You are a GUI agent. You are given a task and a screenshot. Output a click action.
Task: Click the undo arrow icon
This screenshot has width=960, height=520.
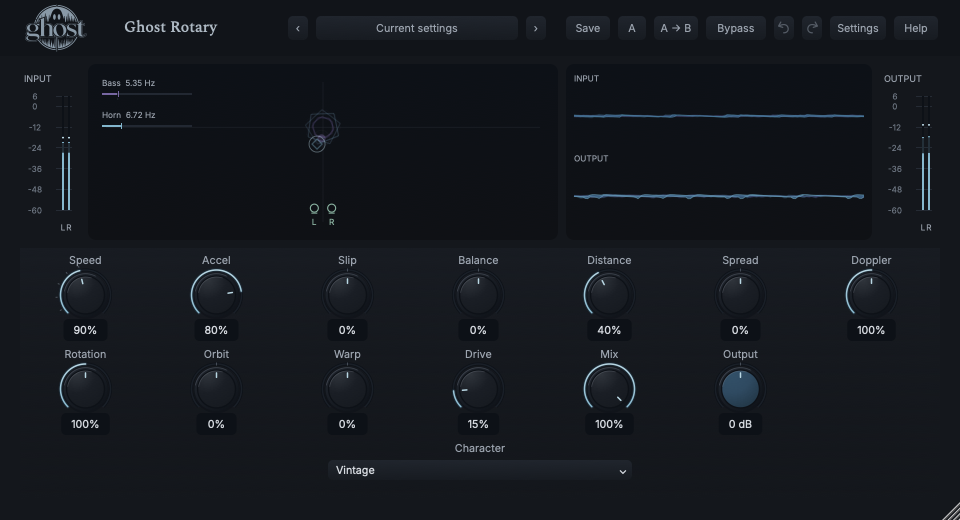click(783, 28)
